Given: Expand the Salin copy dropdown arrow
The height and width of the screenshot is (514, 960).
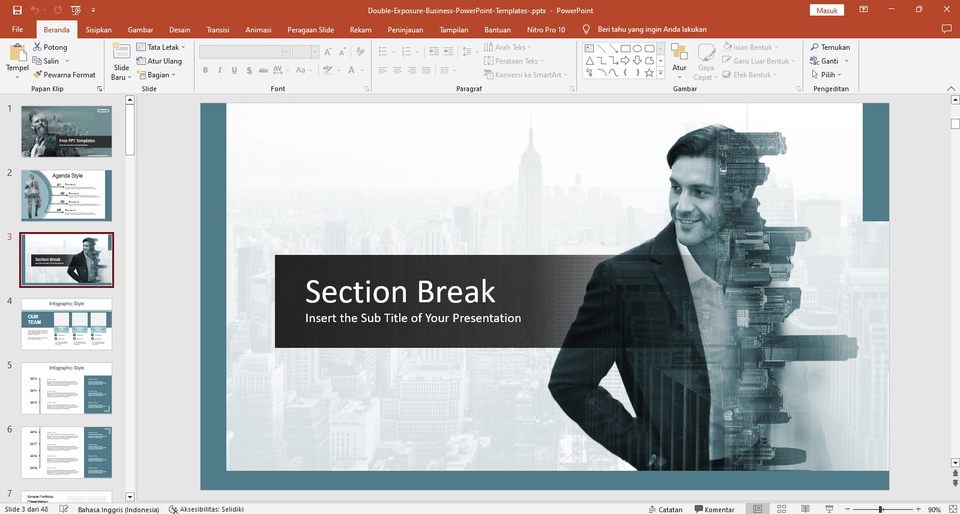Looking at the screenshot, I should point(67,61).
